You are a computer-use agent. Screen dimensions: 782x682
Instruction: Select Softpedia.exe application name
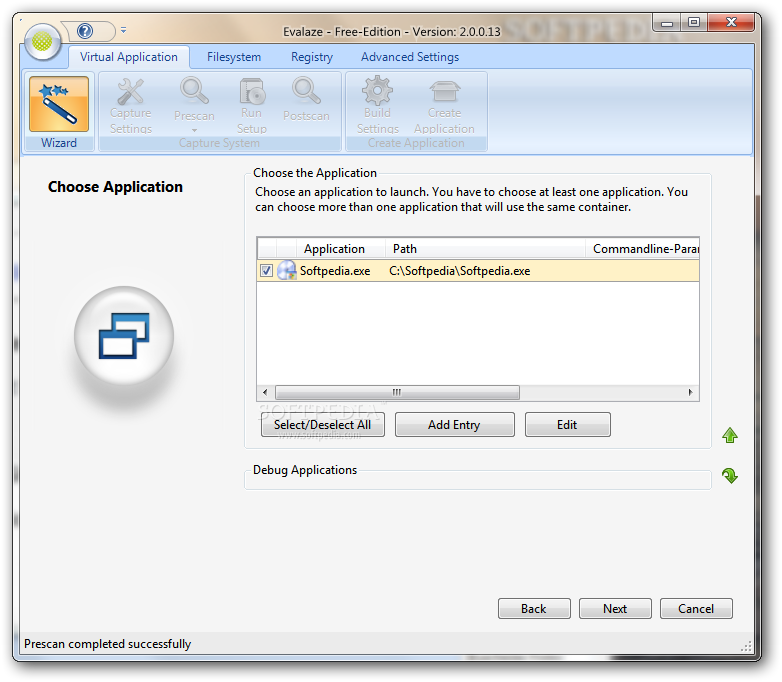335,271
